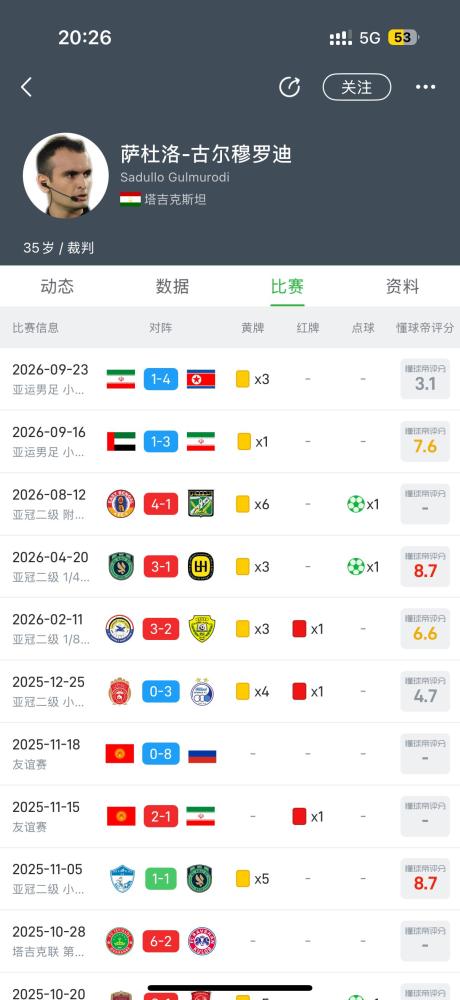Tap the Russia flag in the 2025-11-18 match

tap(202, 754)
